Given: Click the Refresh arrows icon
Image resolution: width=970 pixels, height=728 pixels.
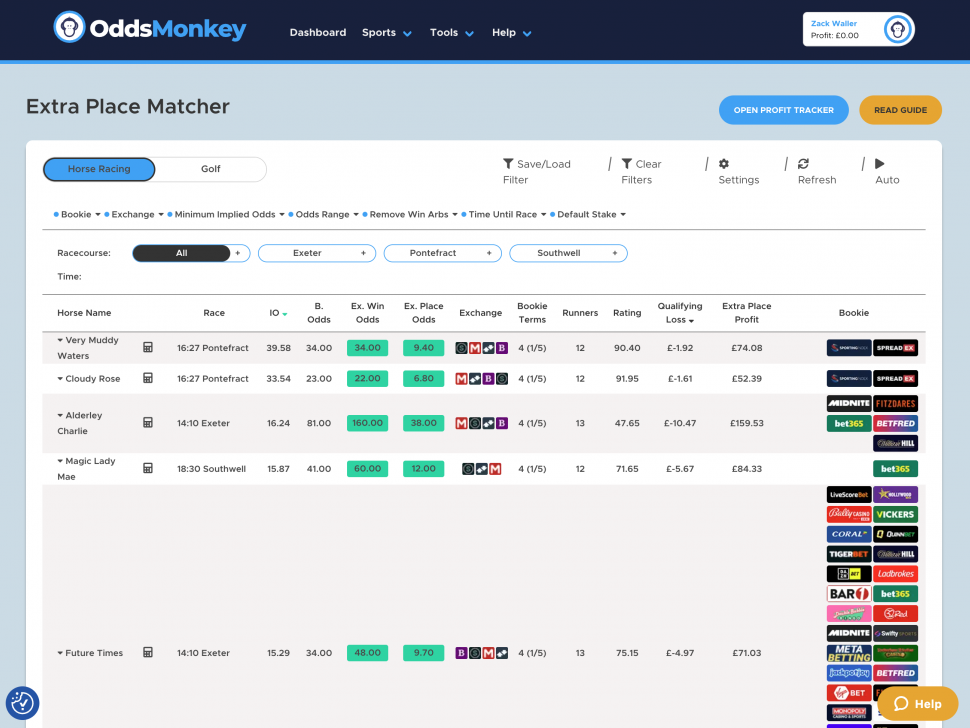Looking at the screenshot, I should (803, 164).
